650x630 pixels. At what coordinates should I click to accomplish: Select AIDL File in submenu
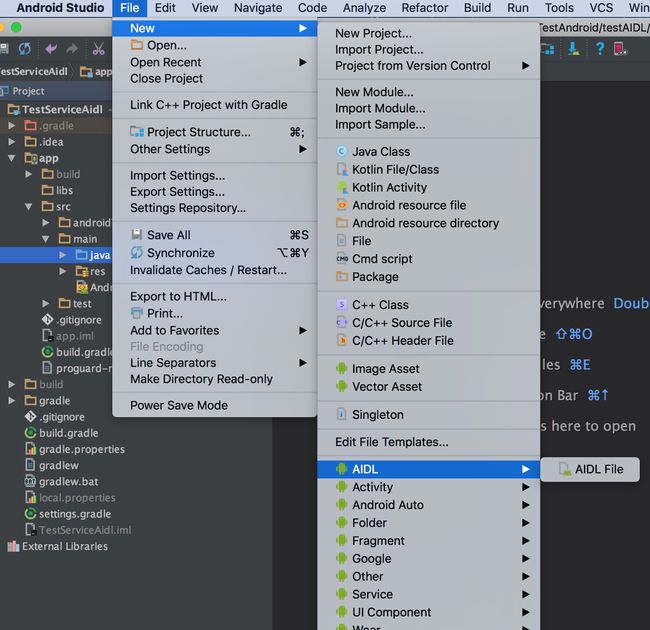click(590, 469)
